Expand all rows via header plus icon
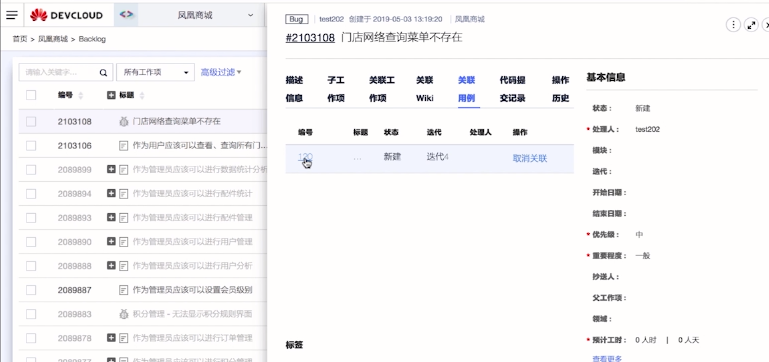769x362 pixels. click(x=111, y=95)
